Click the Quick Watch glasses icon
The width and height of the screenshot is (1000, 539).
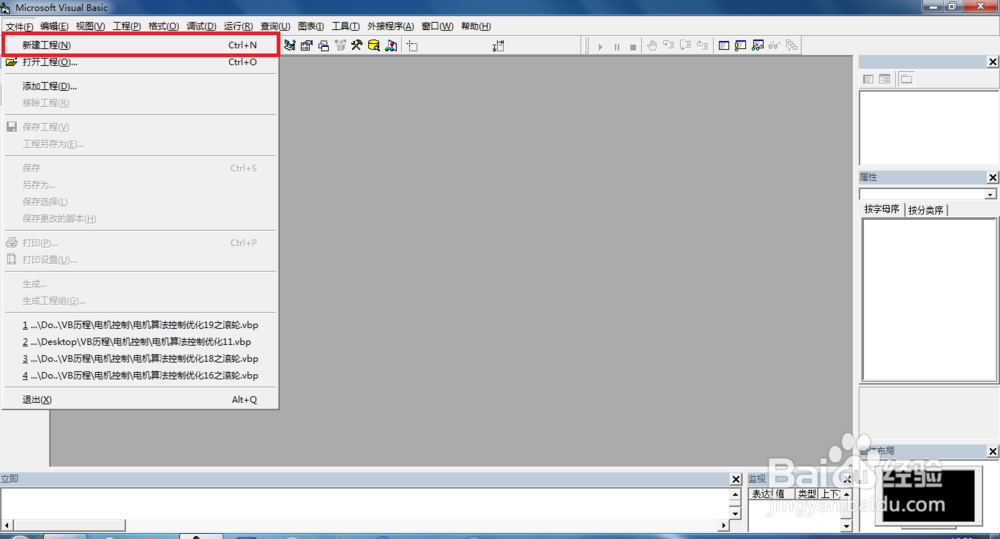774,45
